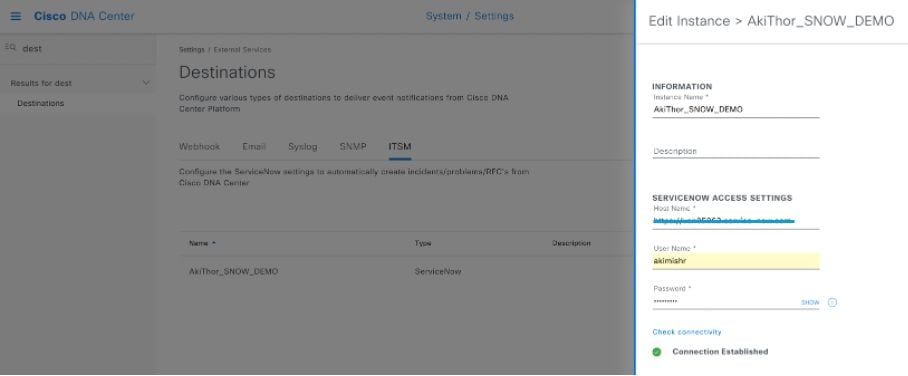This screenshot has width=908, height=376.
Task: Click the Host Name field
Action: point(735,221)
